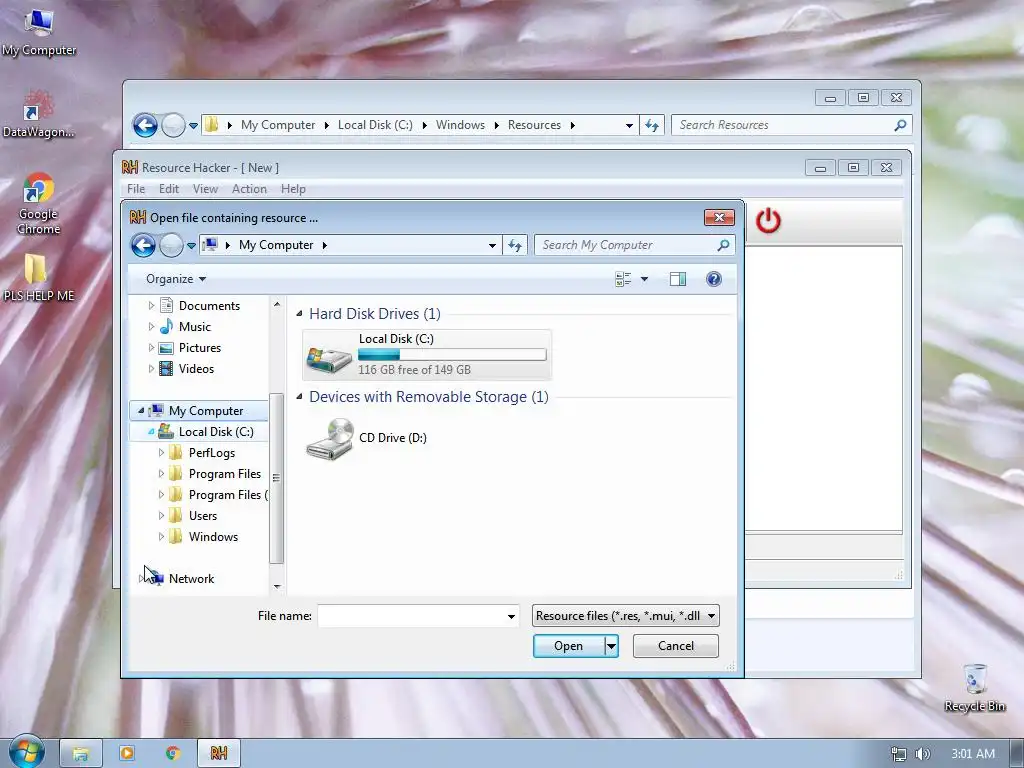Open the Organize dropdown menu
Image resolution: width=1024 pixels, height=768 pixels.
coord(176,279)
